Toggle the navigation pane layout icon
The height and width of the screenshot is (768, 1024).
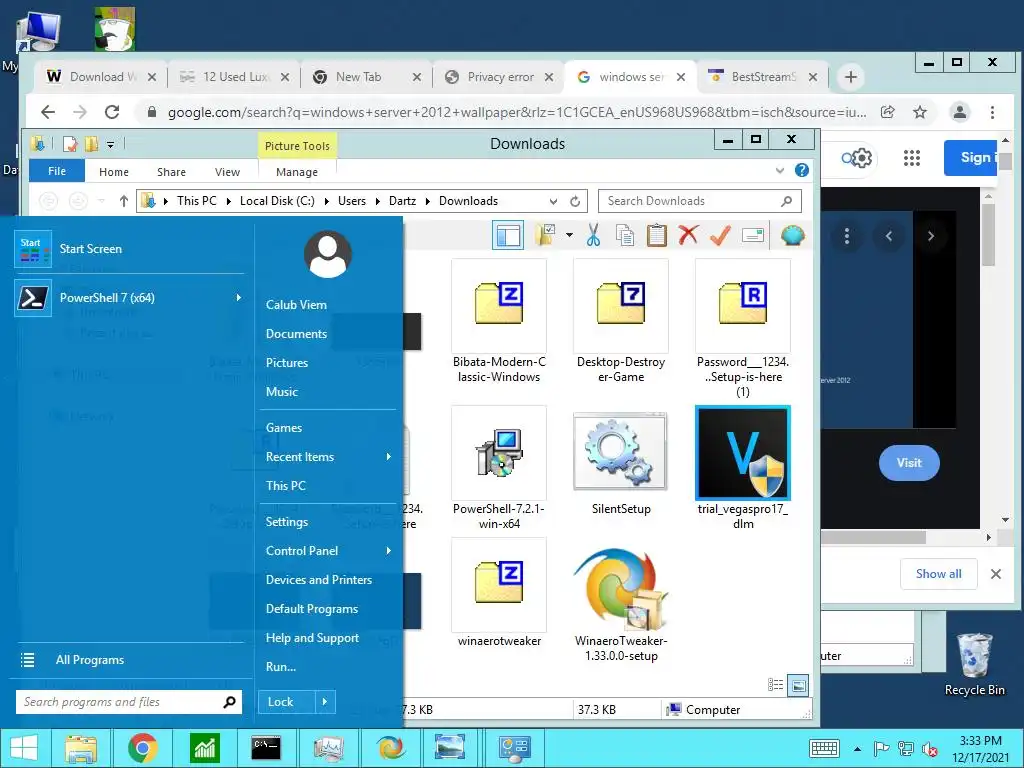point(507,235)
